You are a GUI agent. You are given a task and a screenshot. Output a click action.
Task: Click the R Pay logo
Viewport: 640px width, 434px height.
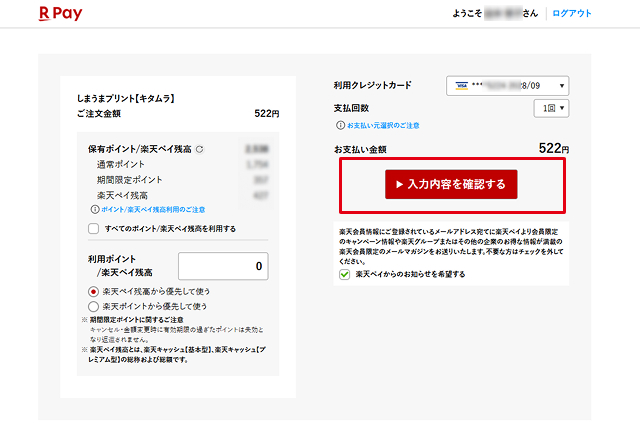coord(60,13)
